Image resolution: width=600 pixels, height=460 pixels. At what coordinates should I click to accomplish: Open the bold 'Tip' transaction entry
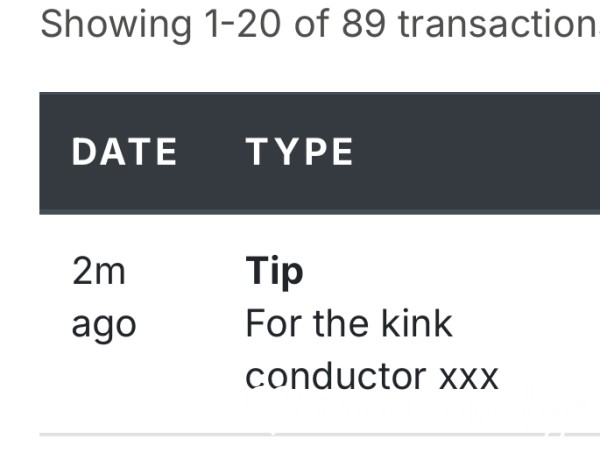click(x=274, y=272)
